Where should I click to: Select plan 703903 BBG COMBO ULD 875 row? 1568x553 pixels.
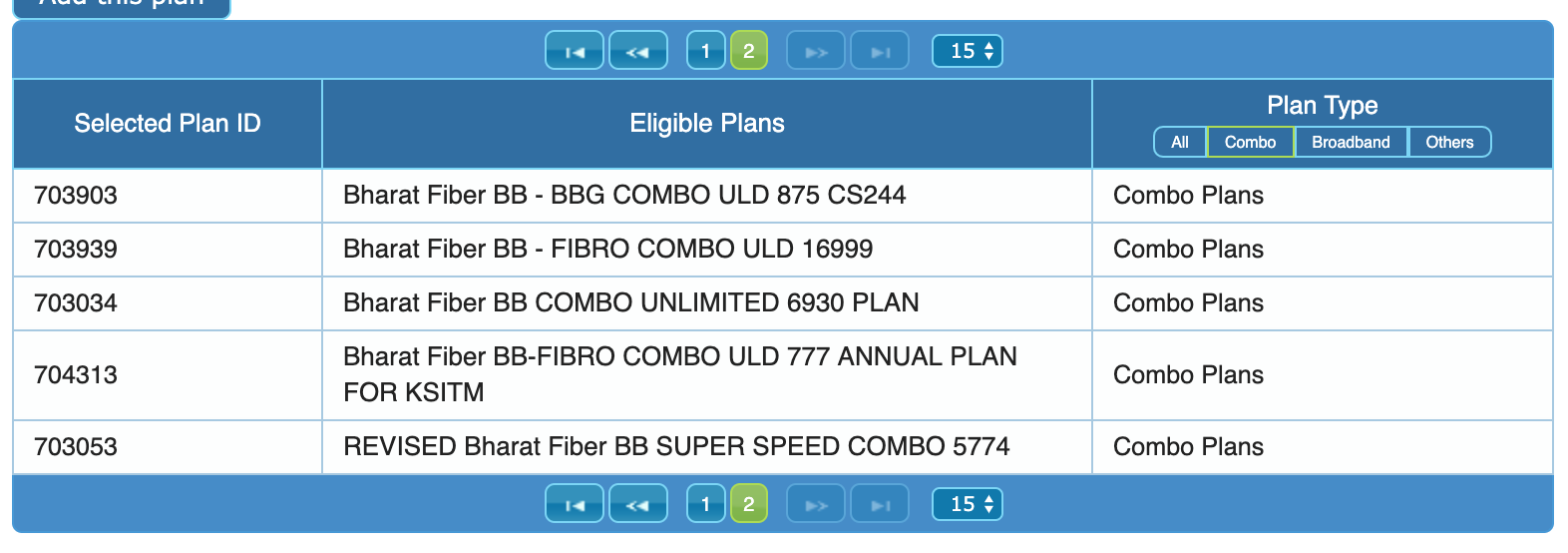pyautogui.click(x=624, y=196)
